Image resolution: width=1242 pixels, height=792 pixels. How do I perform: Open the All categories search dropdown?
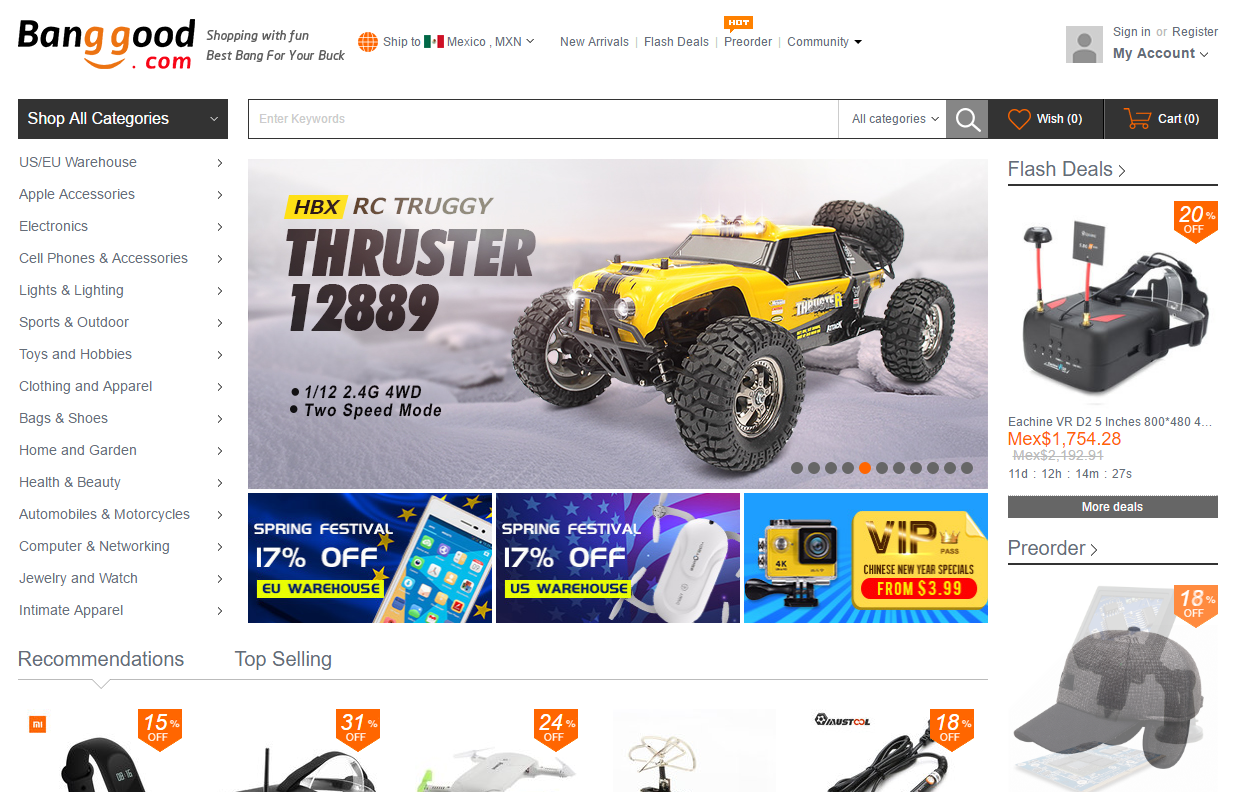coord(893,119)
